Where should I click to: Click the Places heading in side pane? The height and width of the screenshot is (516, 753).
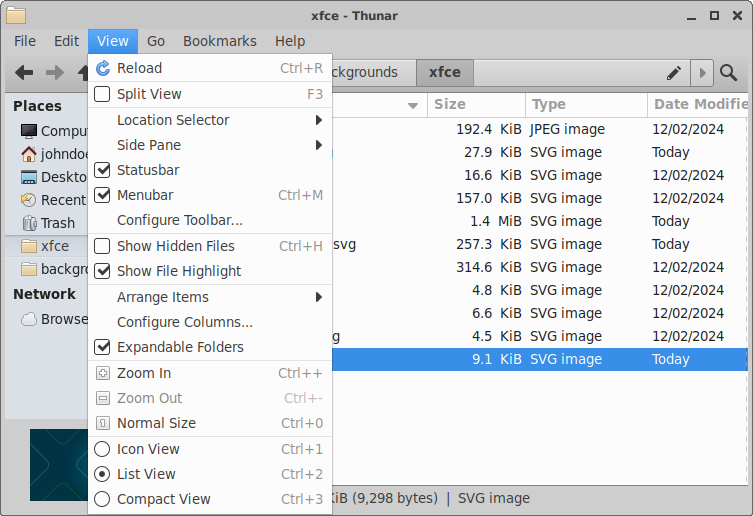coord(37,106)
